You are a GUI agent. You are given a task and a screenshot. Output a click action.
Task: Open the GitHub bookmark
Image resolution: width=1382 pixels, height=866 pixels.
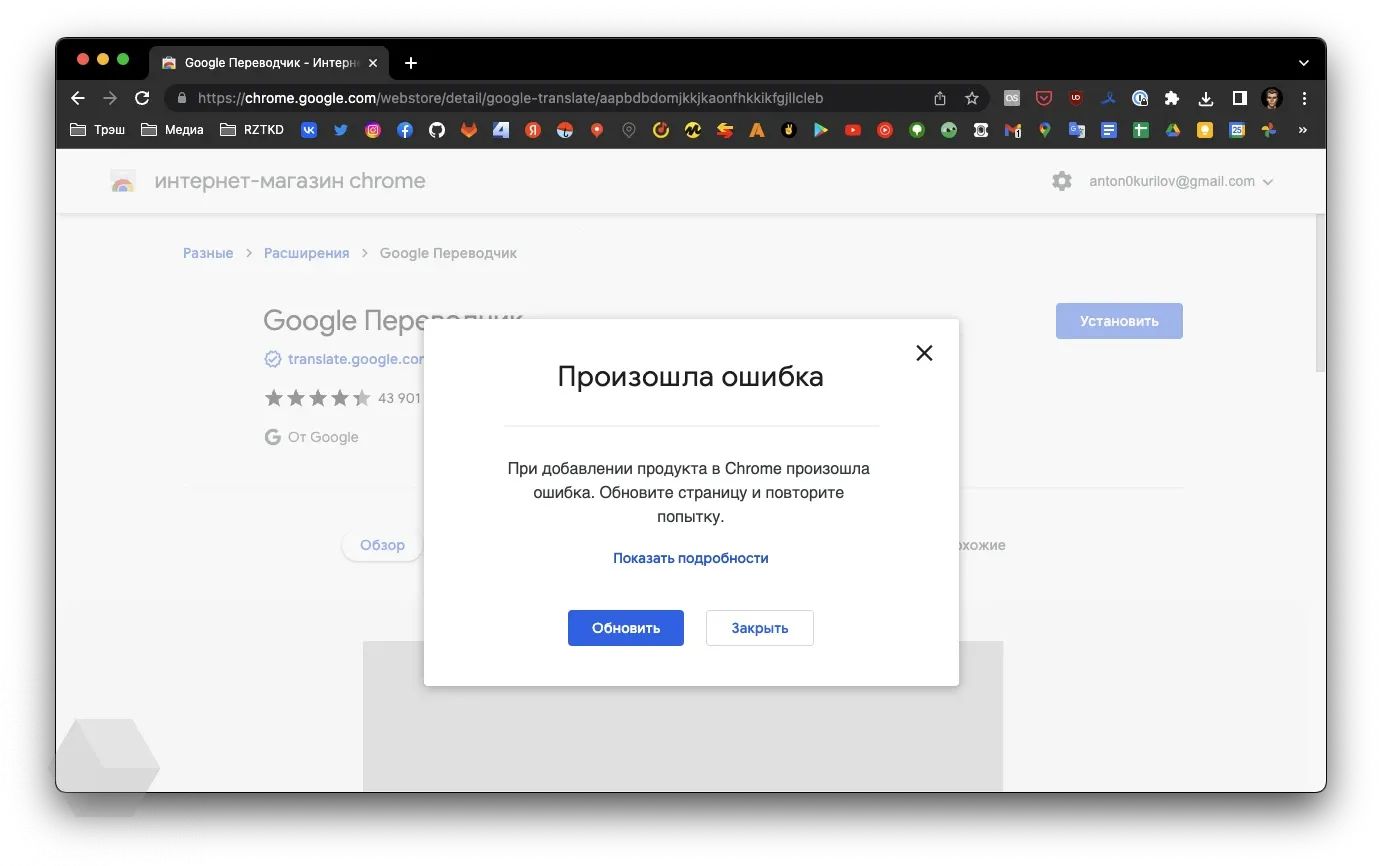[x=437, y=130]
